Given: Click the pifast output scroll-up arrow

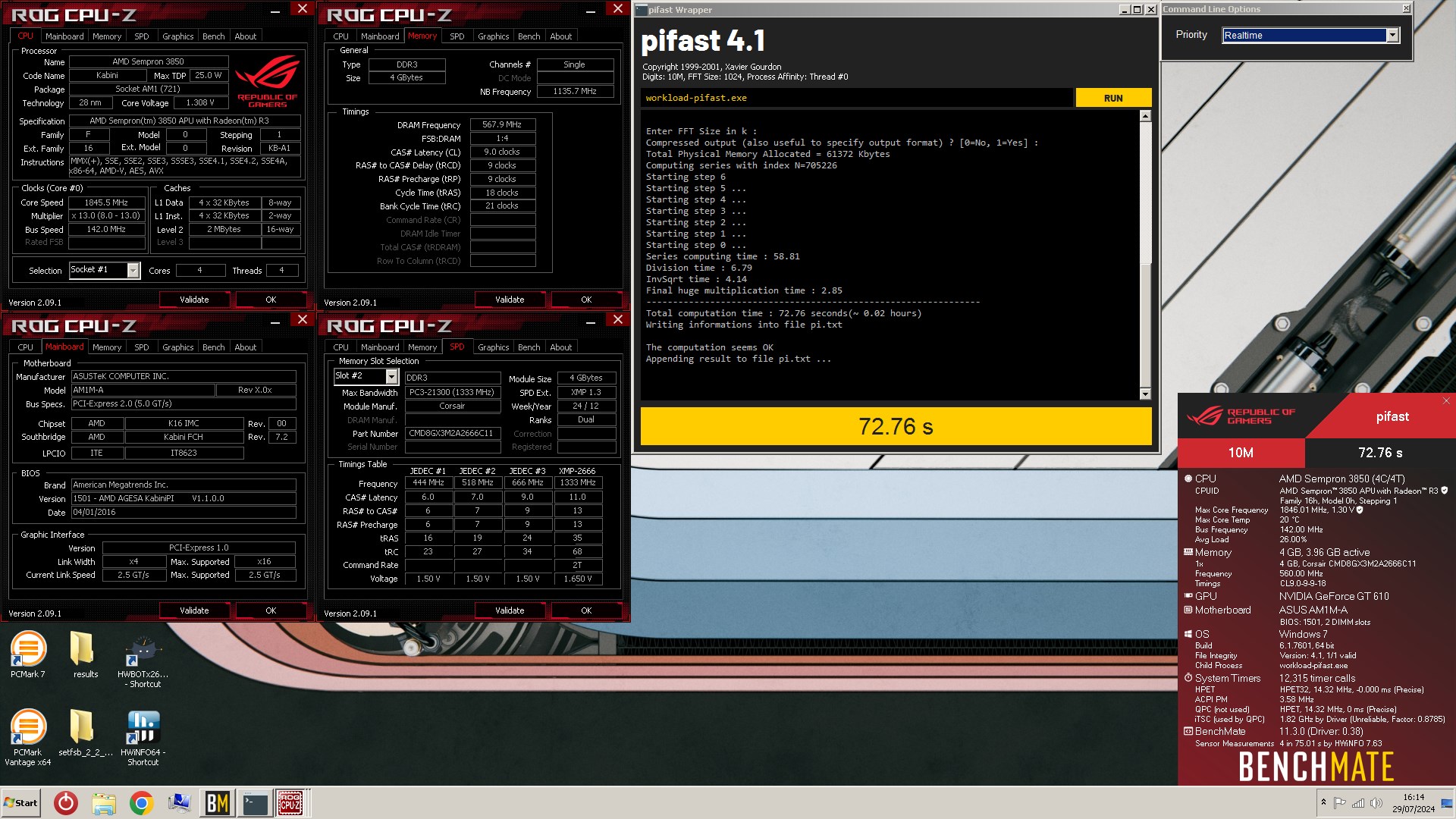Looking at the screenshot, I should tap(1145, 116).
